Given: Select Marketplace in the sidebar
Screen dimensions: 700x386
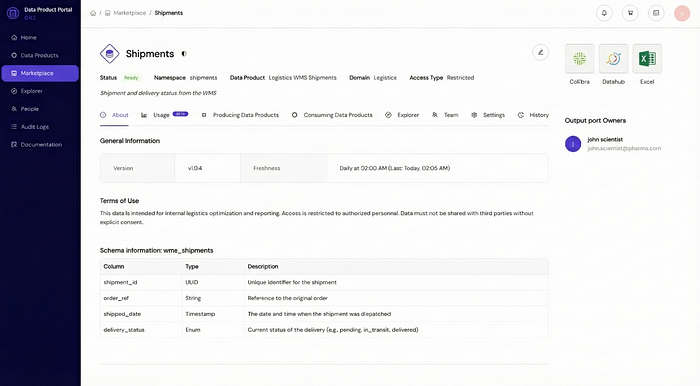Looking at the screenshot, I should coord(40,73).
